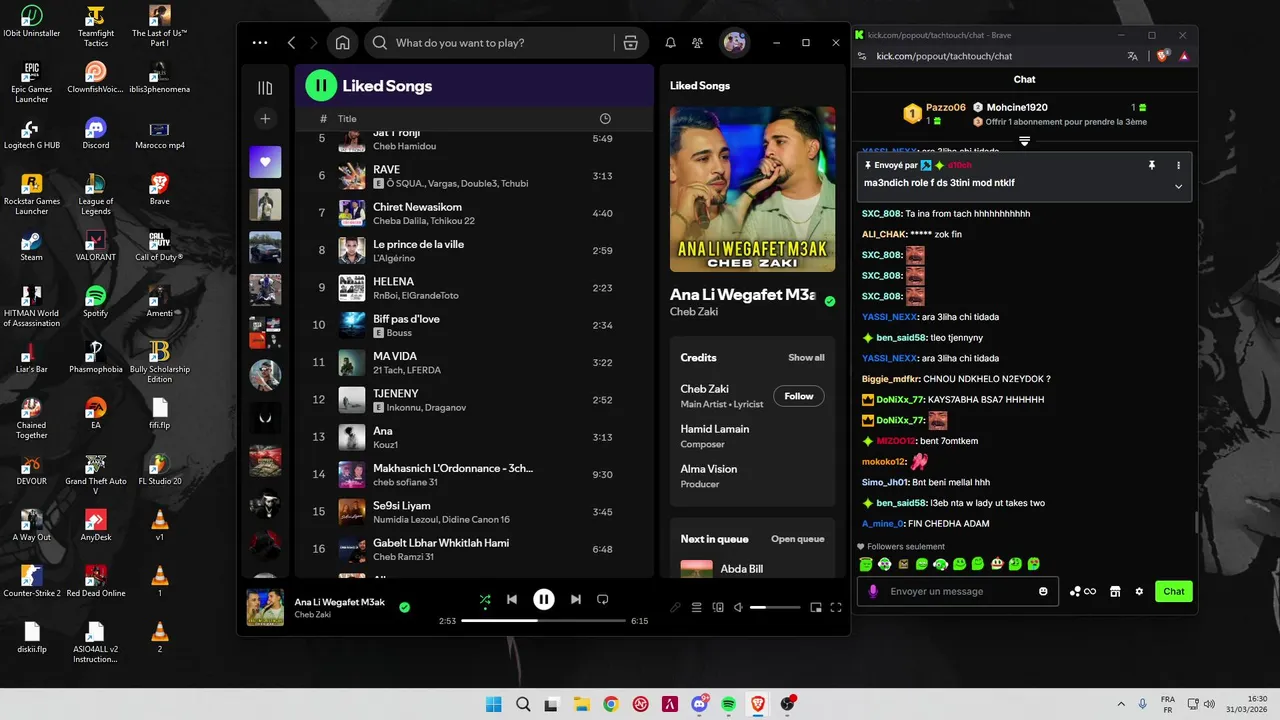Screen dimensions: 1280x720
Task: Toggle the queue view icon in player bar
Action: pos(697,607)
